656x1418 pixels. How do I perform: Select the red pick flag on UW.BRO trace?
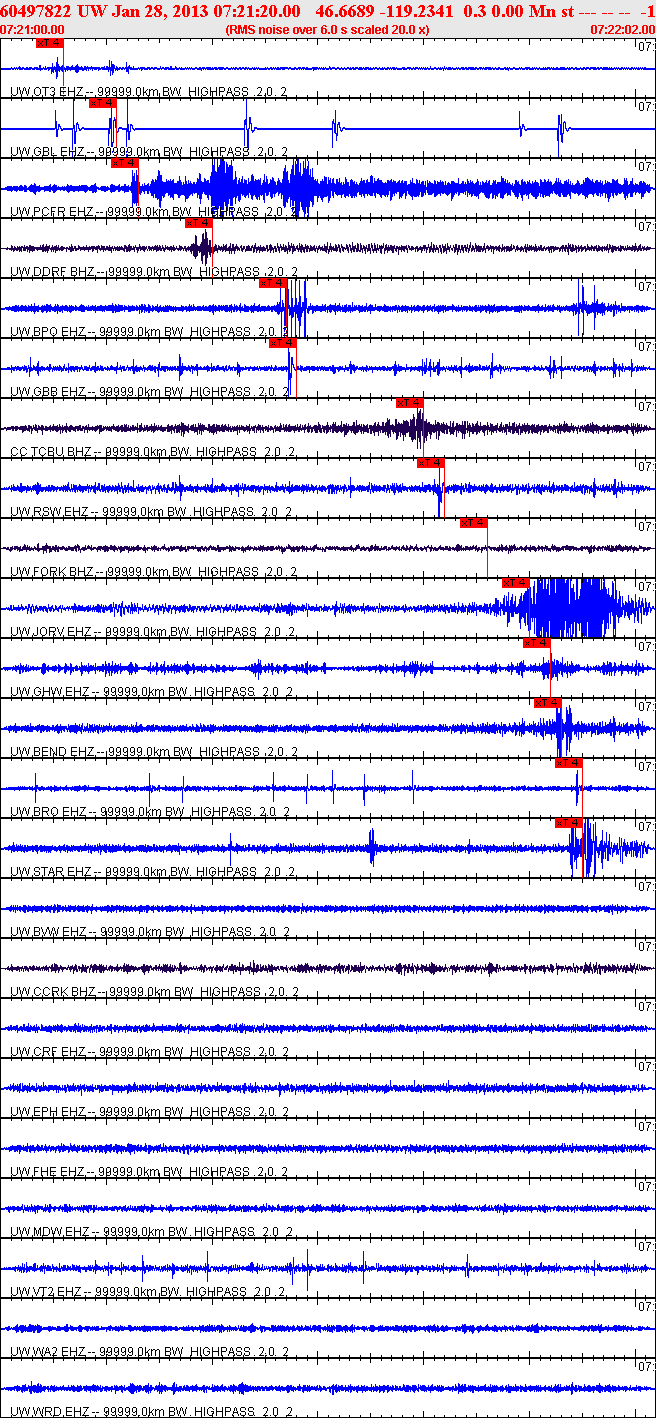tap(568, 763)
